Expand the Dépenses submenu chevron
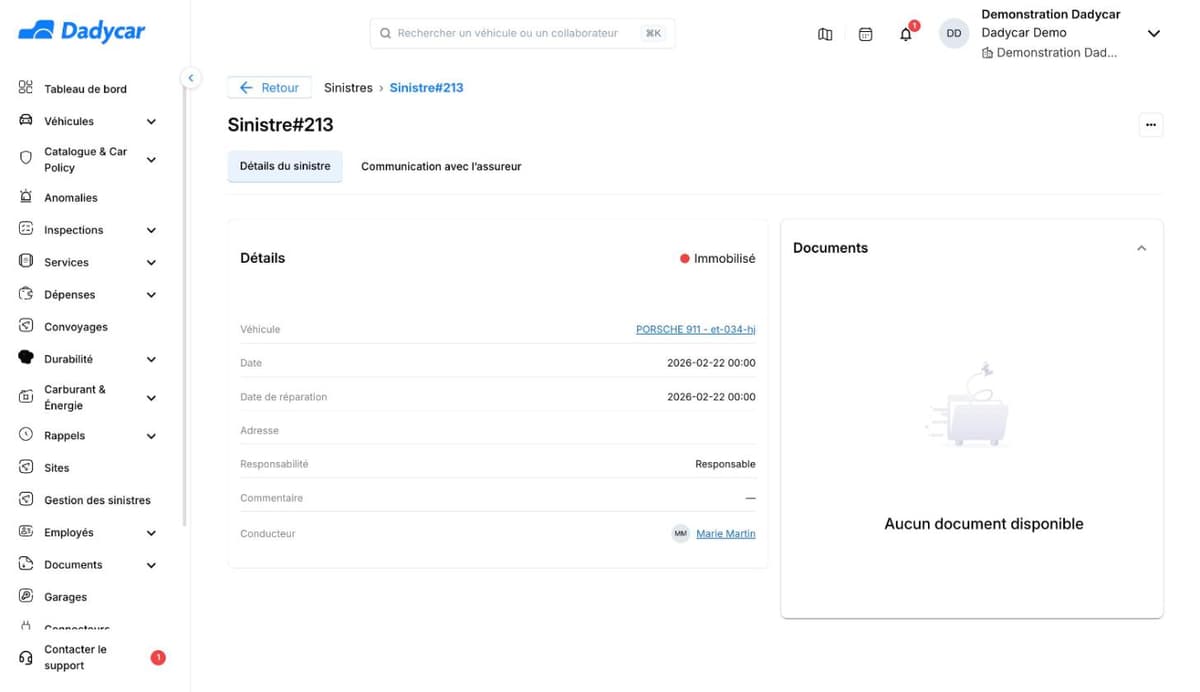1200x692 pixels. click(x=151, y=295)
